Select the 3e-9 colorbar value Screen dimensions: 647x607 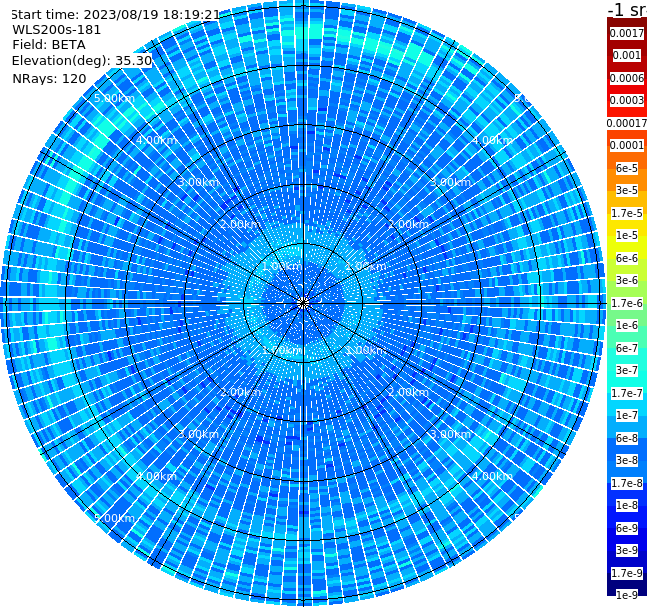(x=627, y=550)
